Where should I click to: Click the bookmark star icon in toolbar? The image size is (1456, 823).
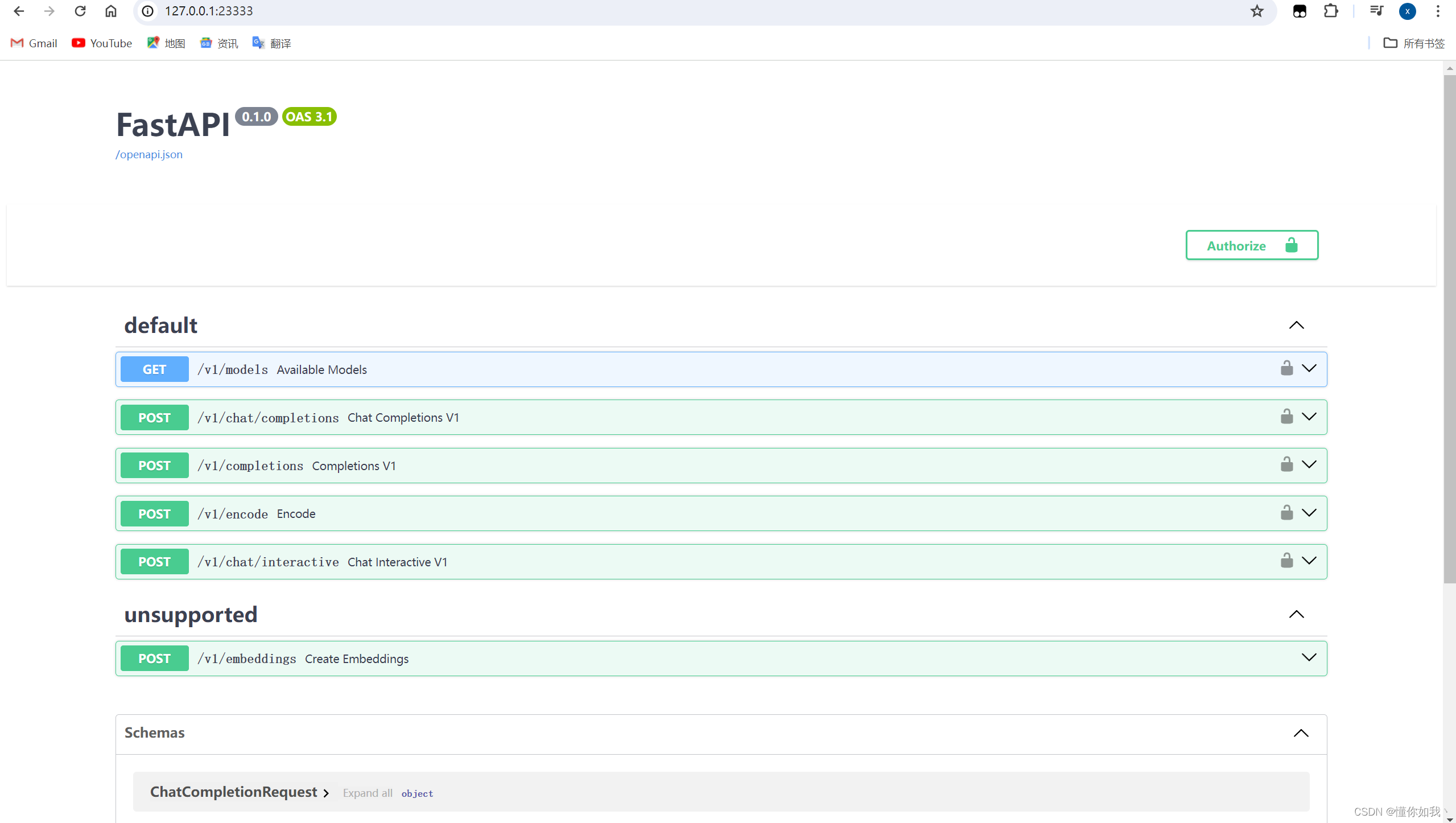click(x=1257, y=11)
